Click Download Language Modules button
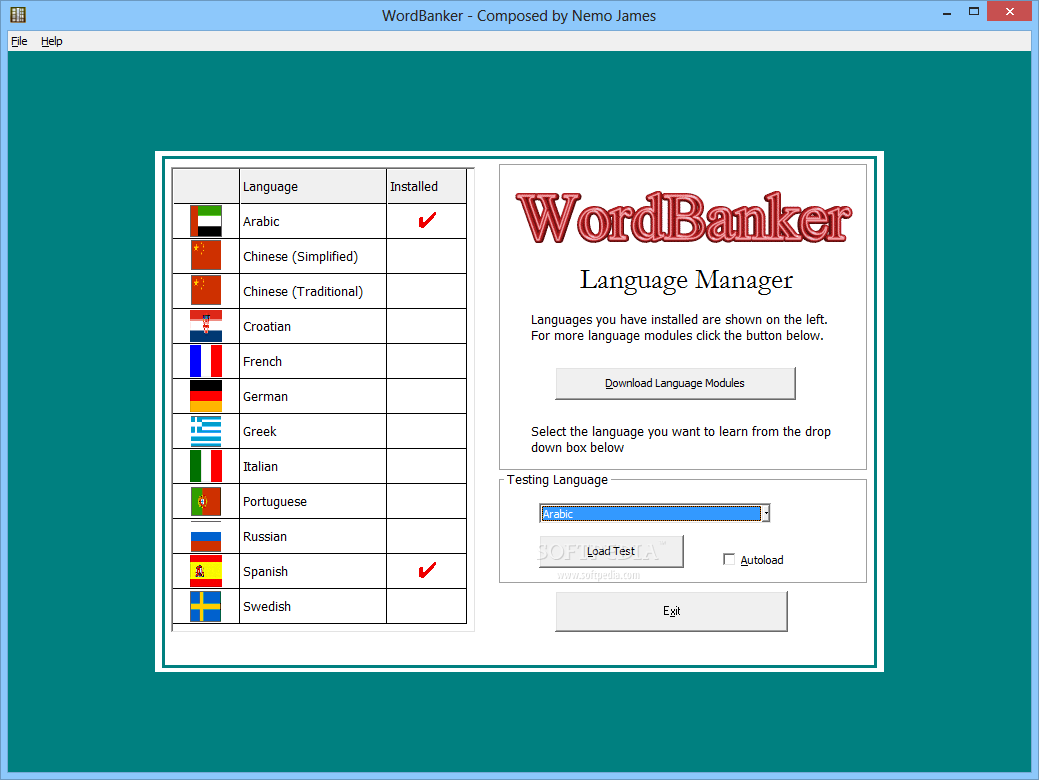 pyautogui.click(x=675, y=383)
